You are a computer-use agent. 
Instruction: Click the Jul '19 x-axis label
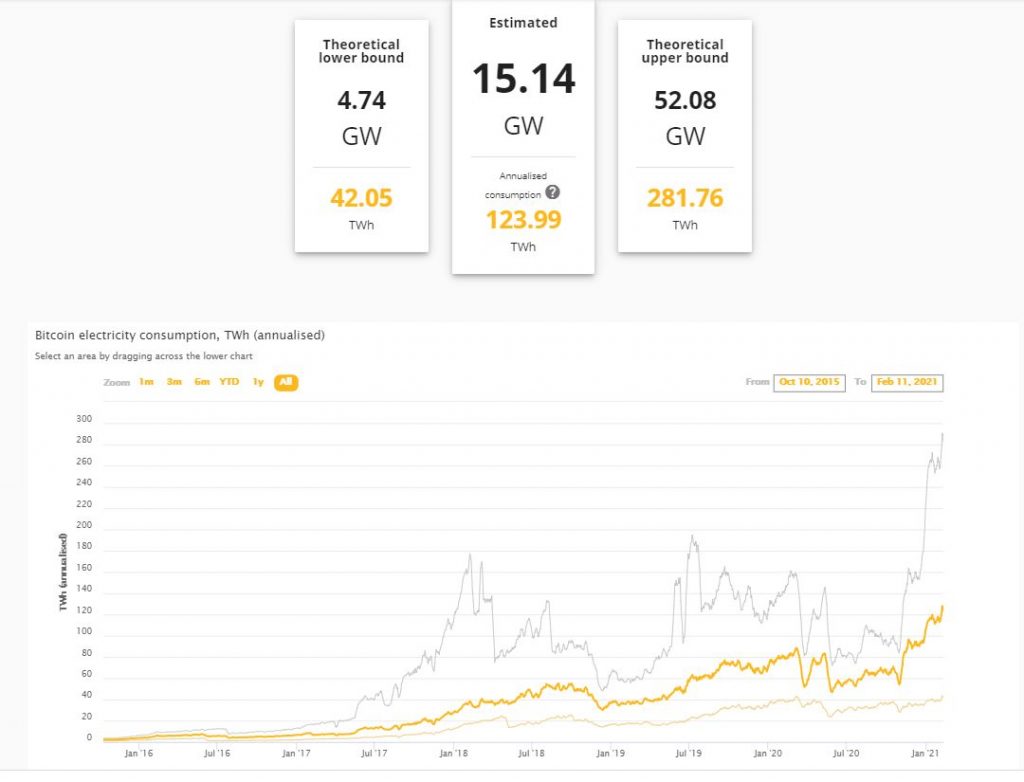point(688,753)
